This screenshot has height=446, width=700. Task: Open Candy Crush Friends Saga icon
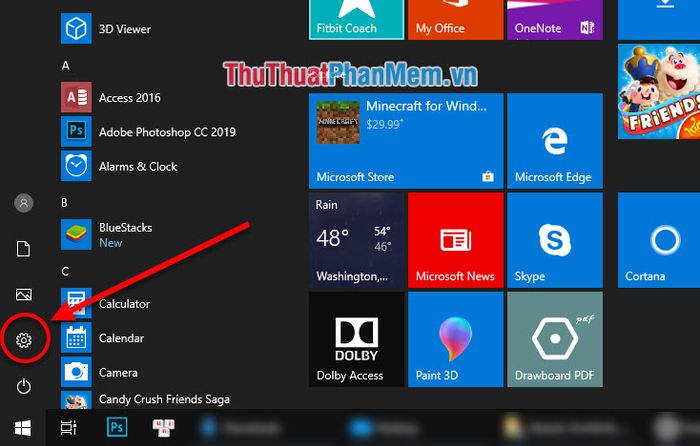(x=76, y=400)
